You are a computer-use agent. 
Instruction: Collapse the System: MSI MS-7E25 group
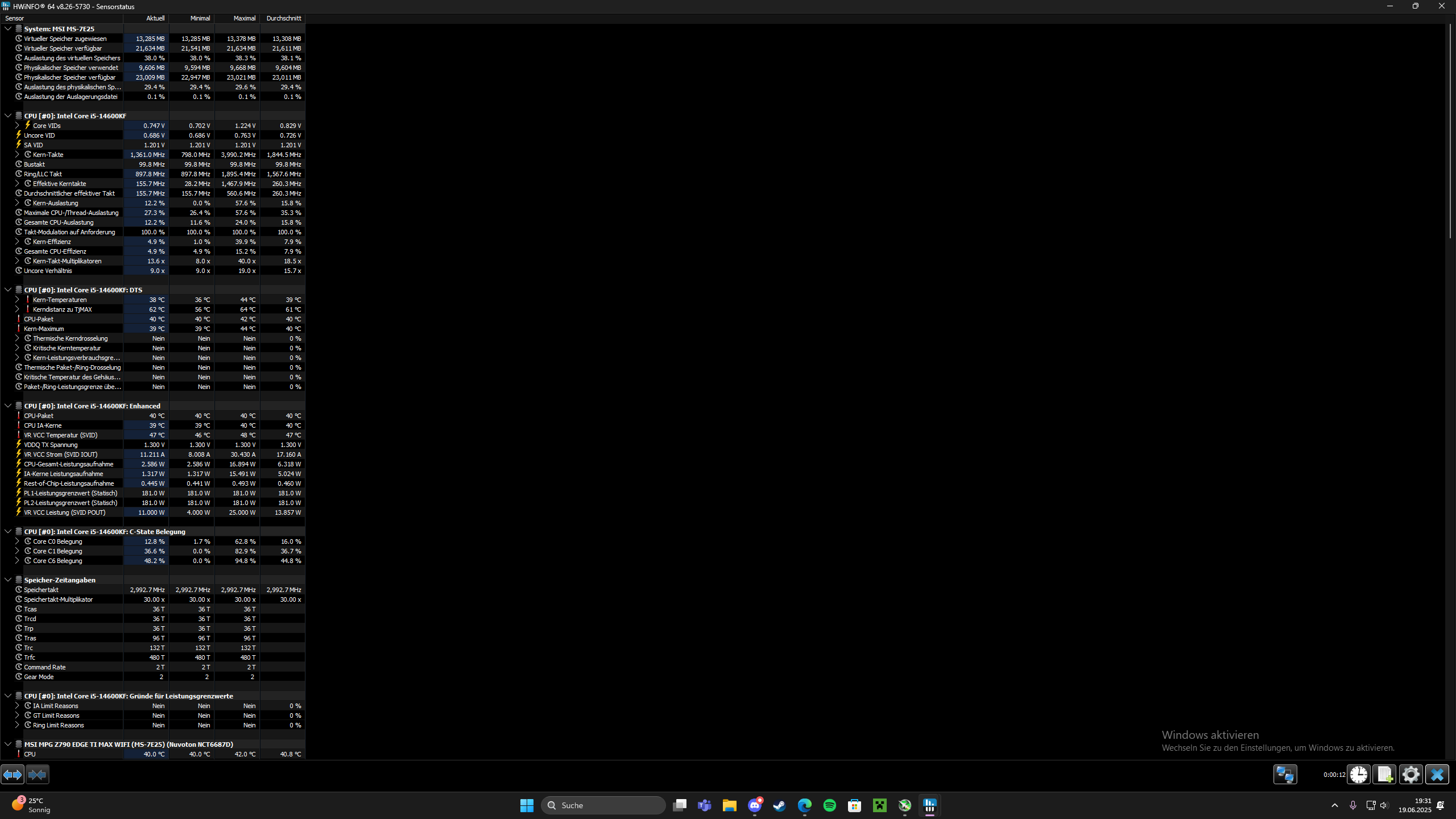(x=8, y=28)
